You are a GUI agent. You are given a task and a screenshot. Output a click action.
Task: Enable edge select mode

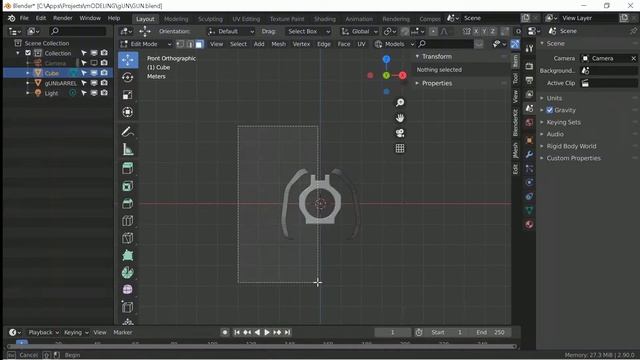pyautogui.click(x=190, y=44)
